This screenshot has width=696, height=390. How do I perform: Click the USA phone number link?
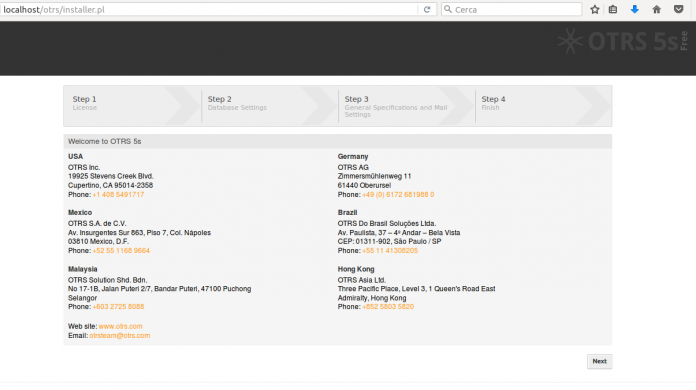118,194
